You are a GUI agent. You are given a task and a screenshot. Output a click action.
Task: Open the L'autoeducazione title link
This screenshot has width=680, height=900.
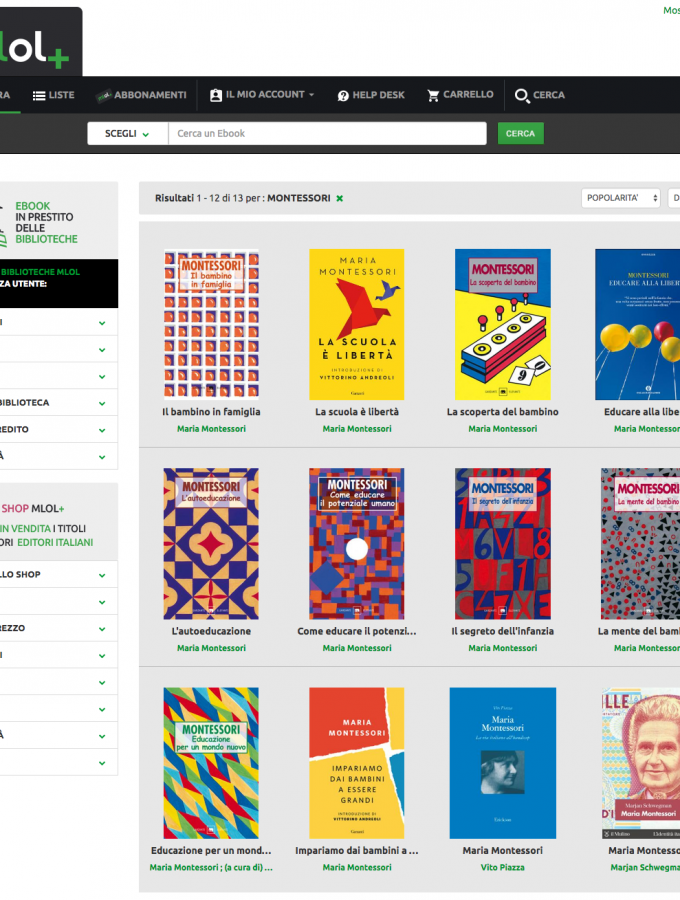point(211,631)
